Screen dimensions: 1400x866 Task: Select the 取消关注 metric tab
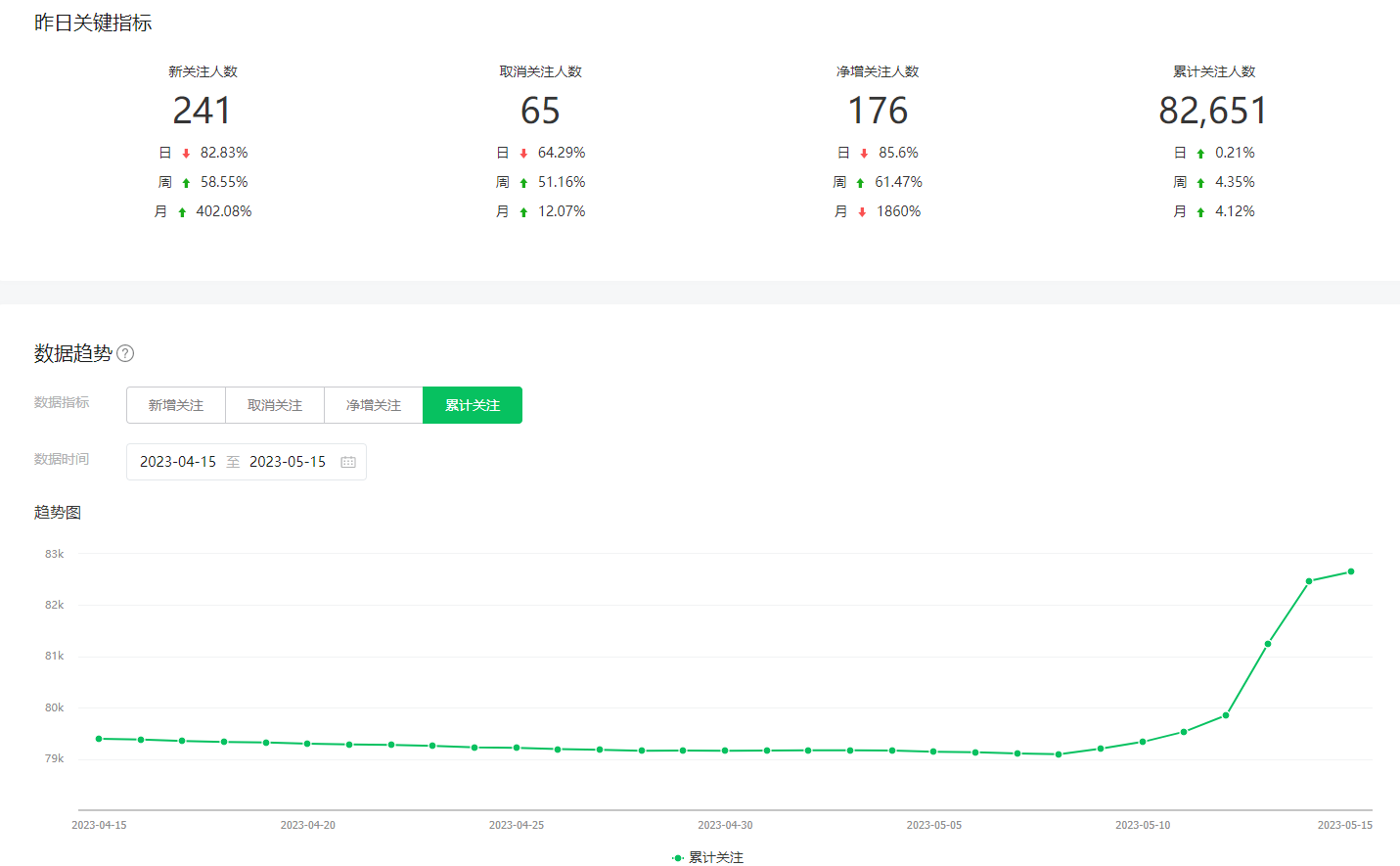pos(275,405)
